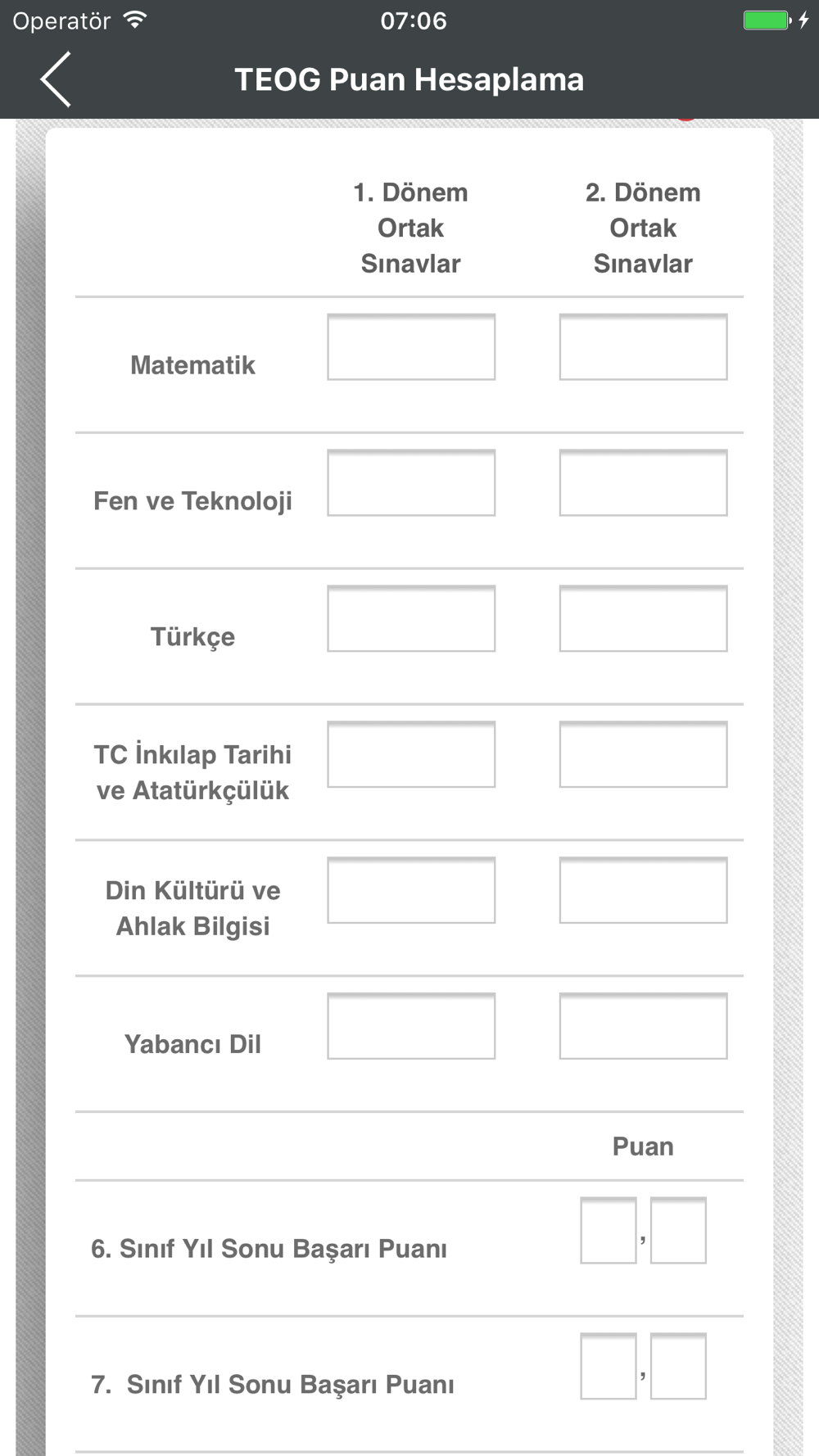Select Matematik 2. Dönem score field

643,347
